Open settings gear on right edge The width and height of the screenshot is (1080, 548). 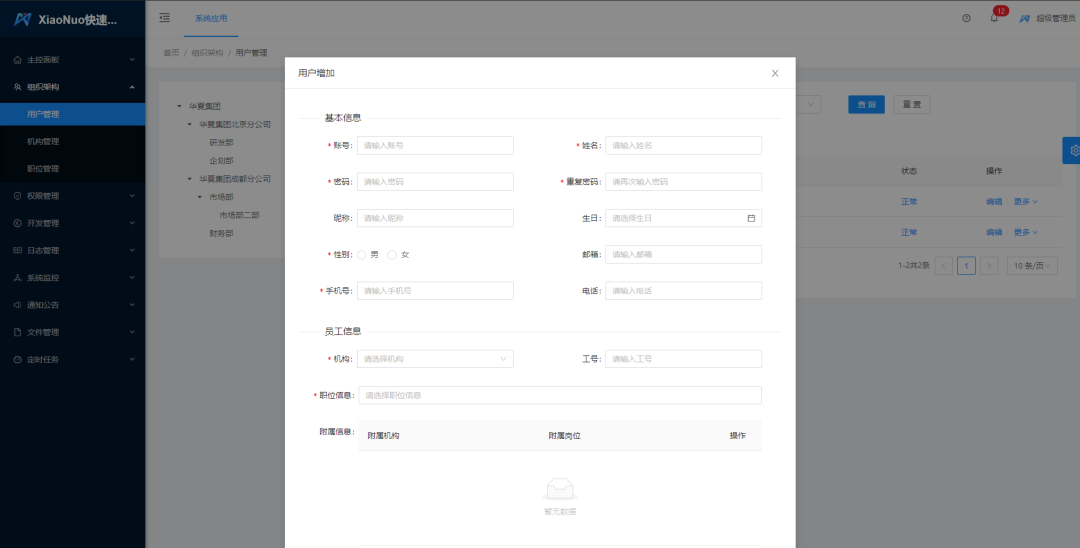1072,150
